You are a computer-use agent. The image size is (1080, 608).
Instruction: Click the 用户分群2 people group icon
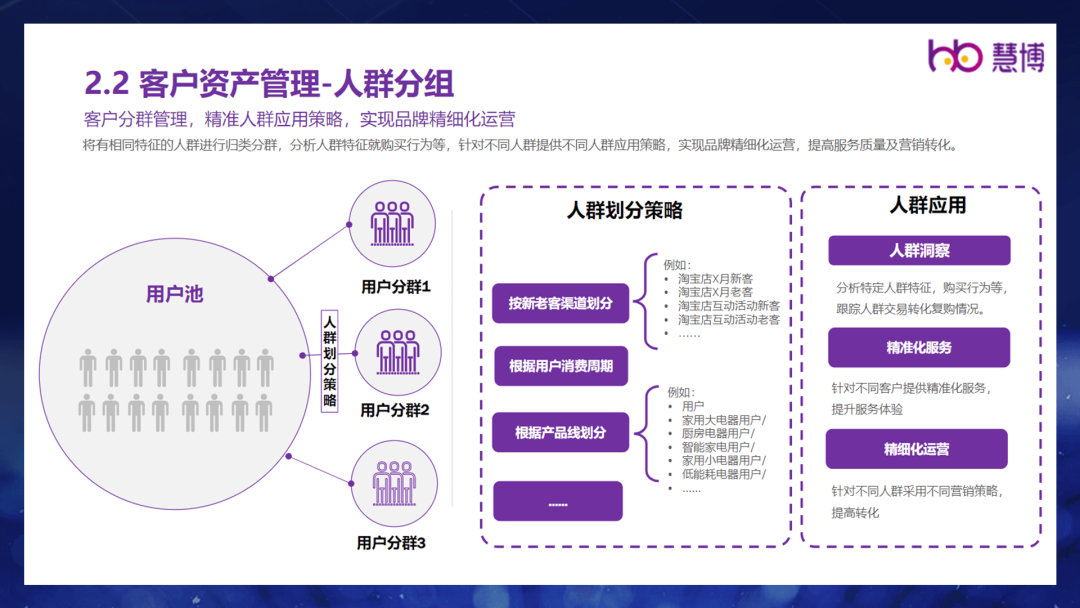tap(397, 352)
